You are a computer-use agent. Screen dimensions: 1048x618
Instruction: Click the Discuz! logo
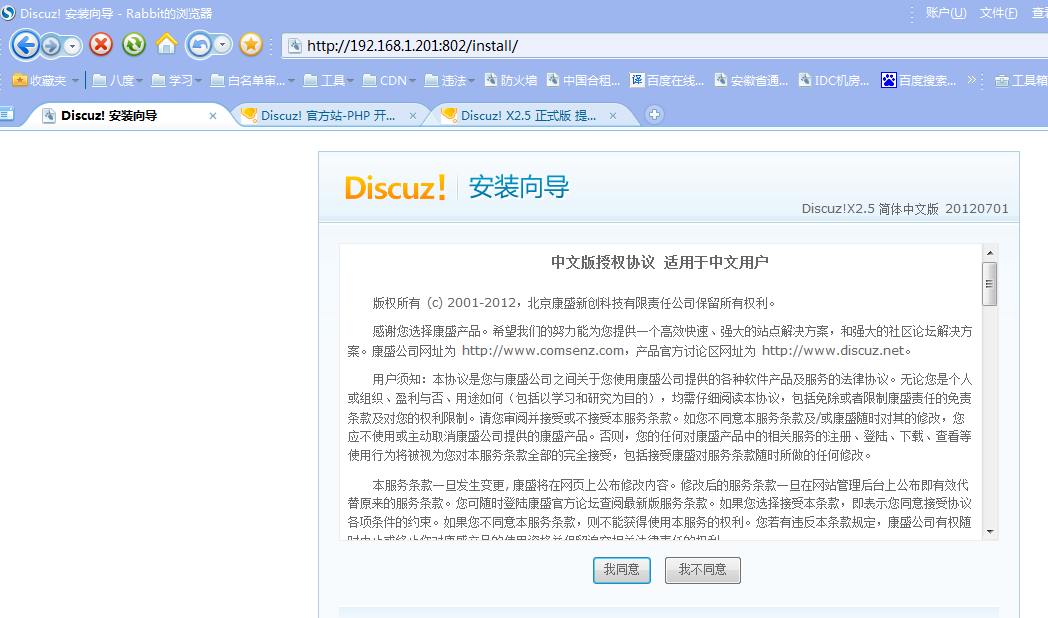coord(394,187)
